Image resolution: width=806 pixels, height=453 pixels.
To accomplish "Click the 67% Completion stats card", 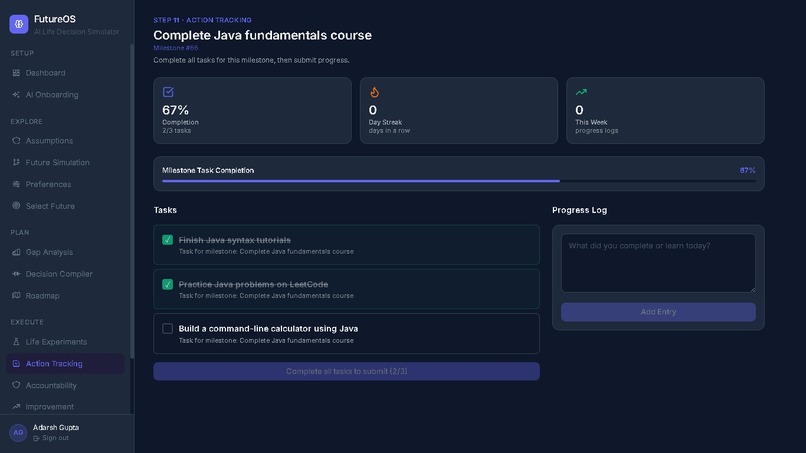I will tap(252, 111).
